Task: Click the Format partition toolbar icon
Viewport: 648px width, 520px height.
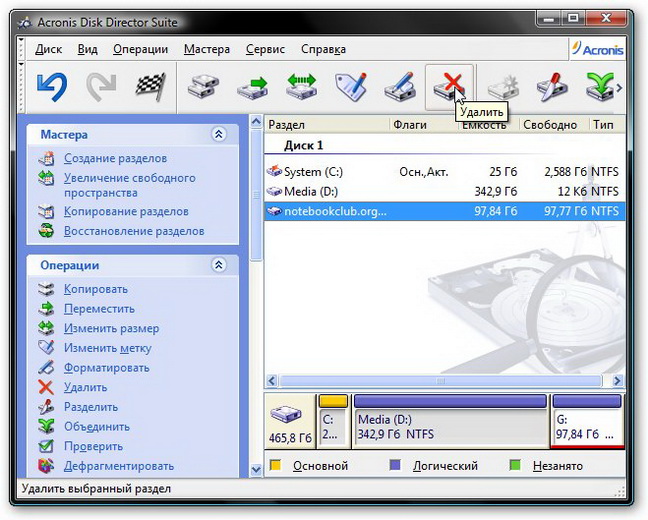Action: pos(400,86)
